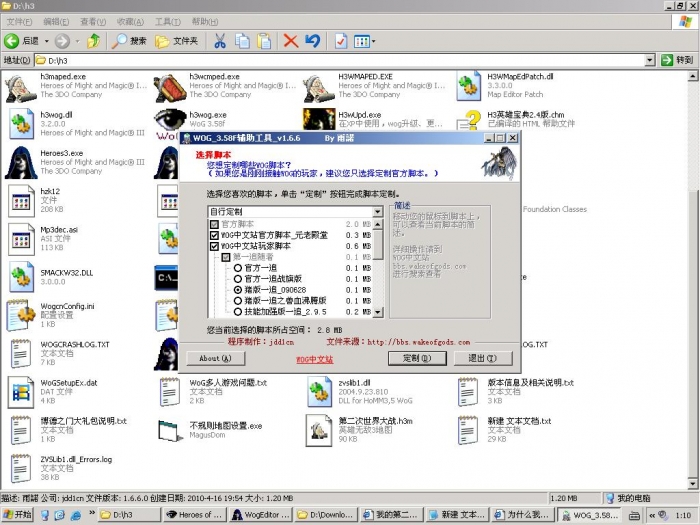Open the Forward button history arrow
This screenshot has width=700, height=525.
click(77, 41)
